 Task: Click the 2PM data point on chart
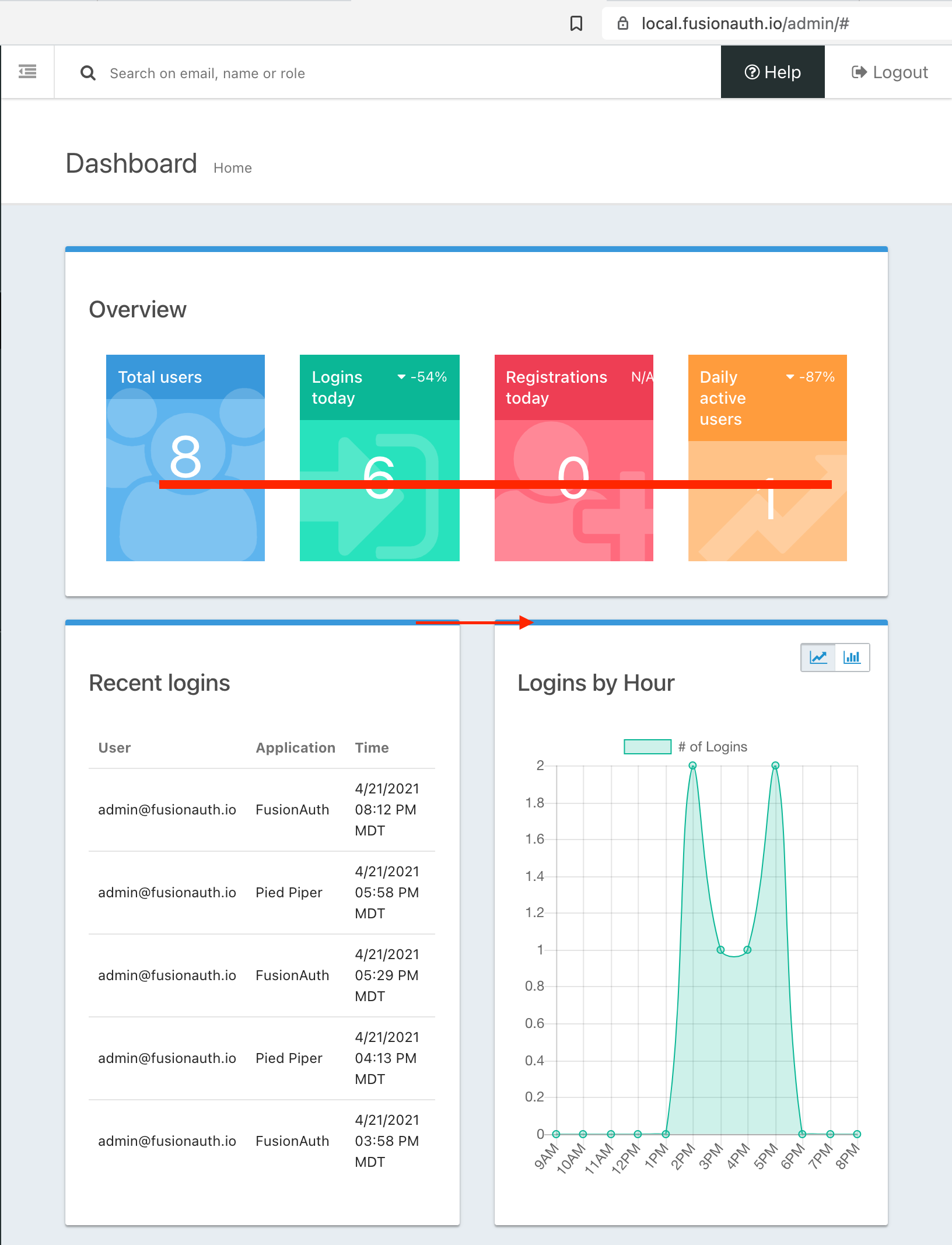pyautogui.click(x=692, y=765)
